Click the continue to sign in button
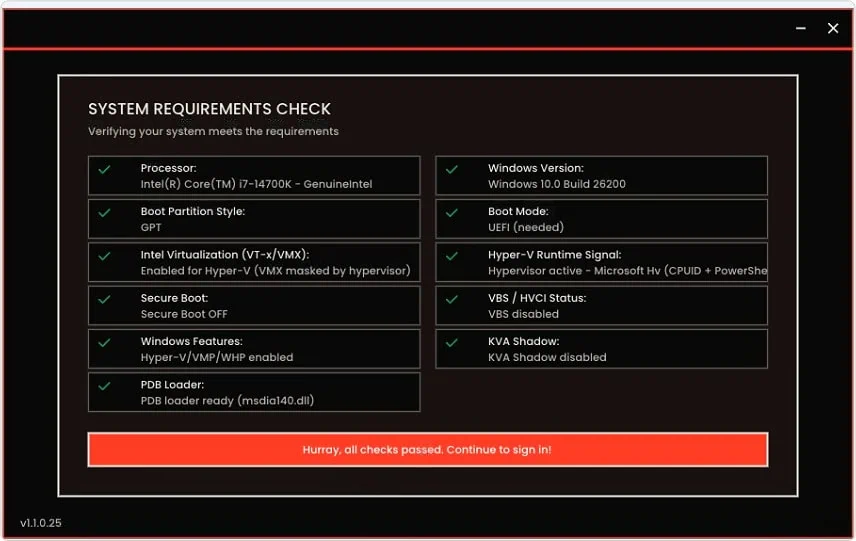The height and width of the screenshot is (541, 856). [427, 450]
